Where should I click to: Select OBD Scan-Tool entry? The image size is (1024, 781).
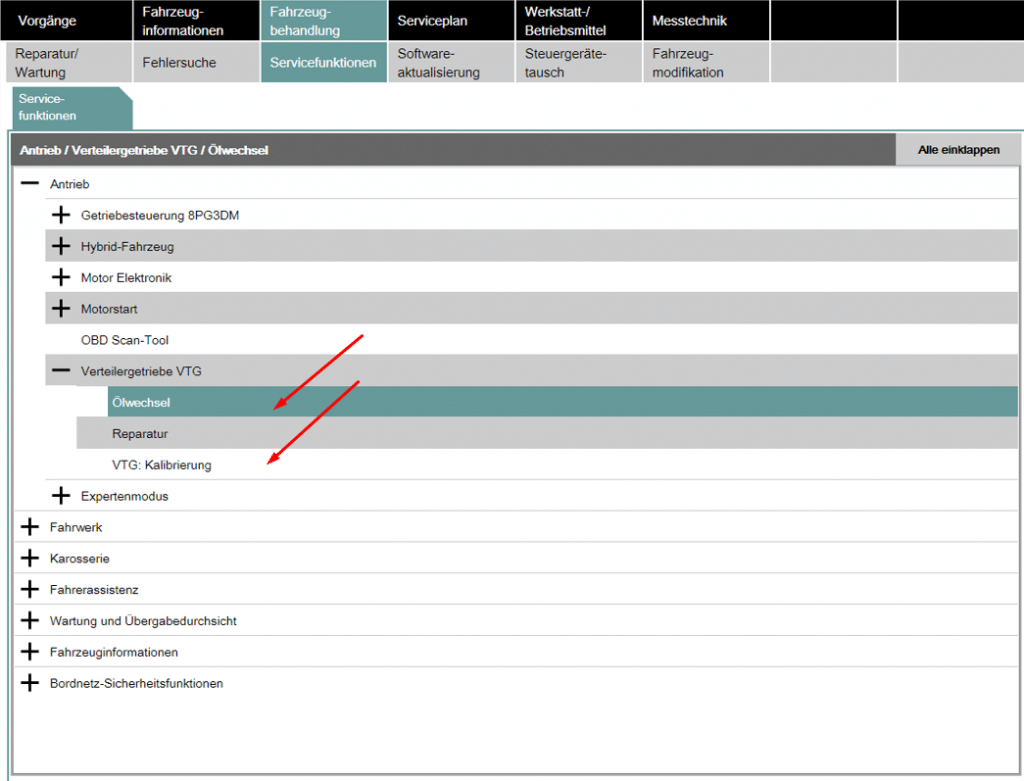click(x=125, y=340)
